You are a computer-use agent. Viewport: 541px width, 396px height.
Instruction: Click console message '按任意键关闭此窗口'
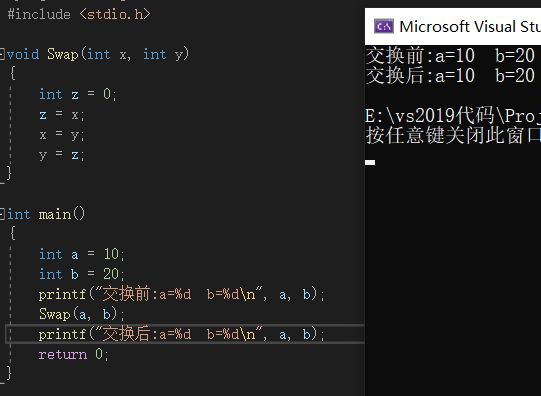(x=453, y=135)
